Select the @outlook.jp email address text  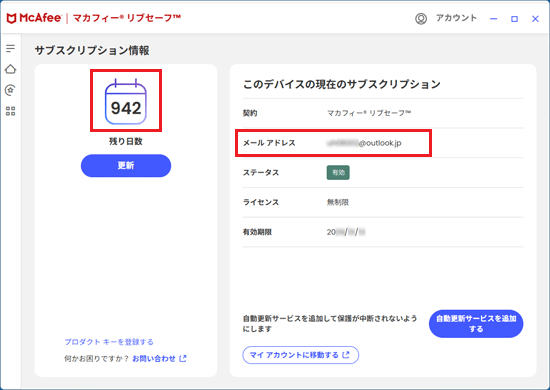pos(364,143)
